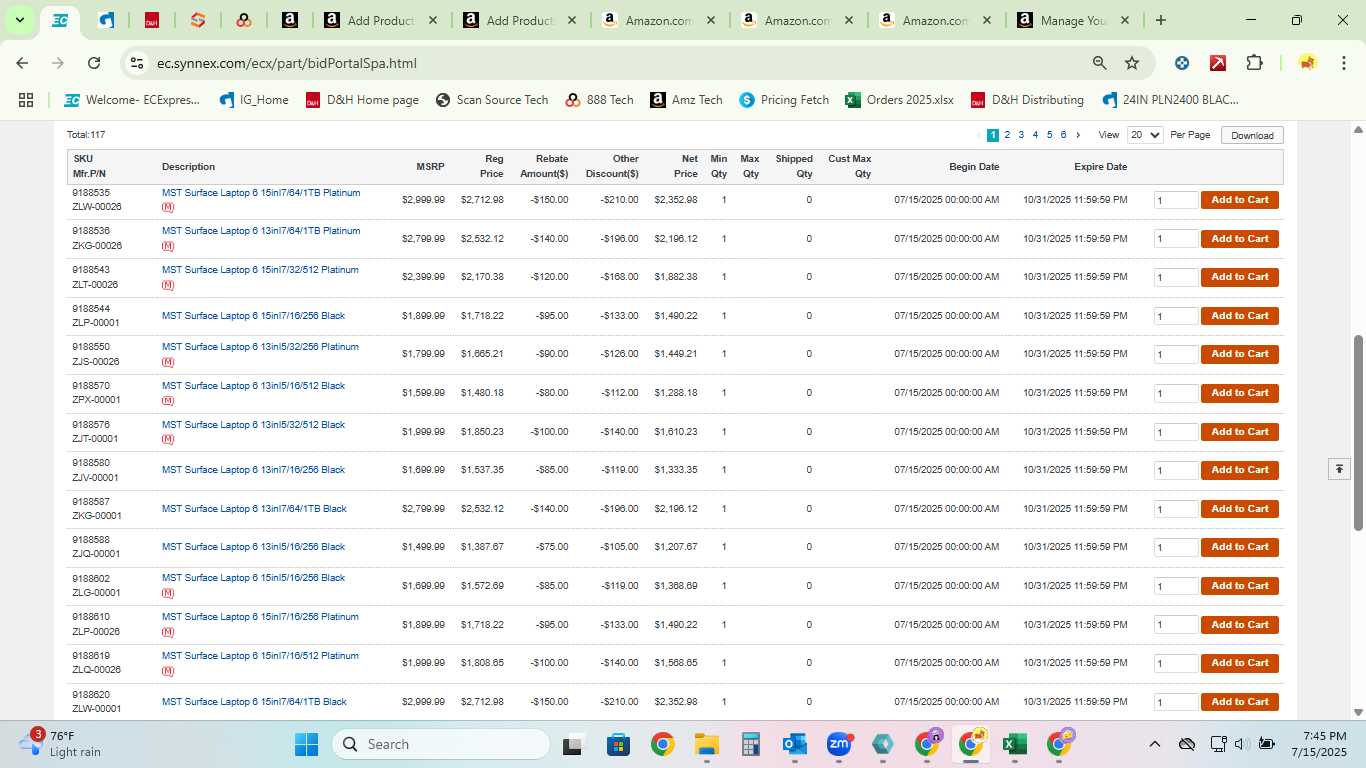This screenshot has width=1366, height=768.
Task: Add SKU 9188544 to cart
Action: 1239,316
